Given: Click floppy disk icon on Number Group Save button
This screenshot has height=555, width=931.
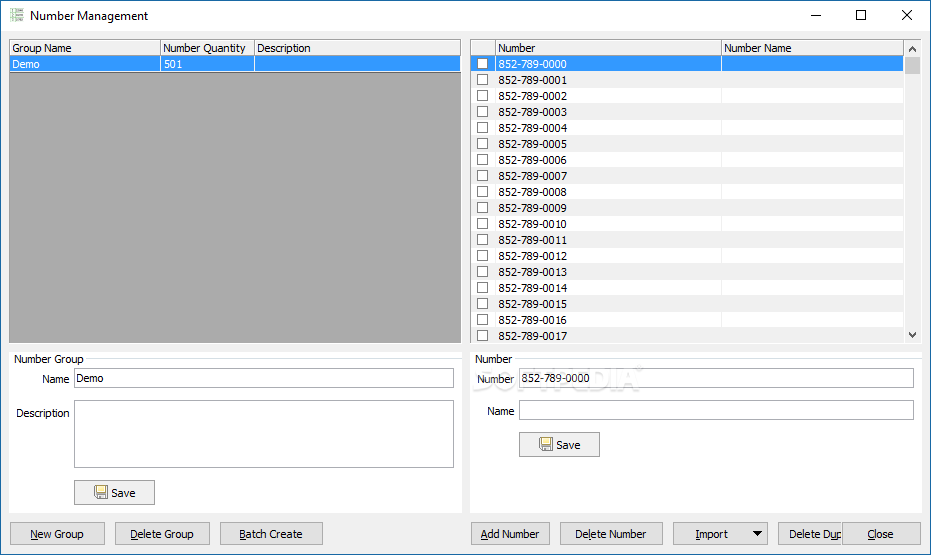Looking at the screenshot, I should click(x=101, y=492).
